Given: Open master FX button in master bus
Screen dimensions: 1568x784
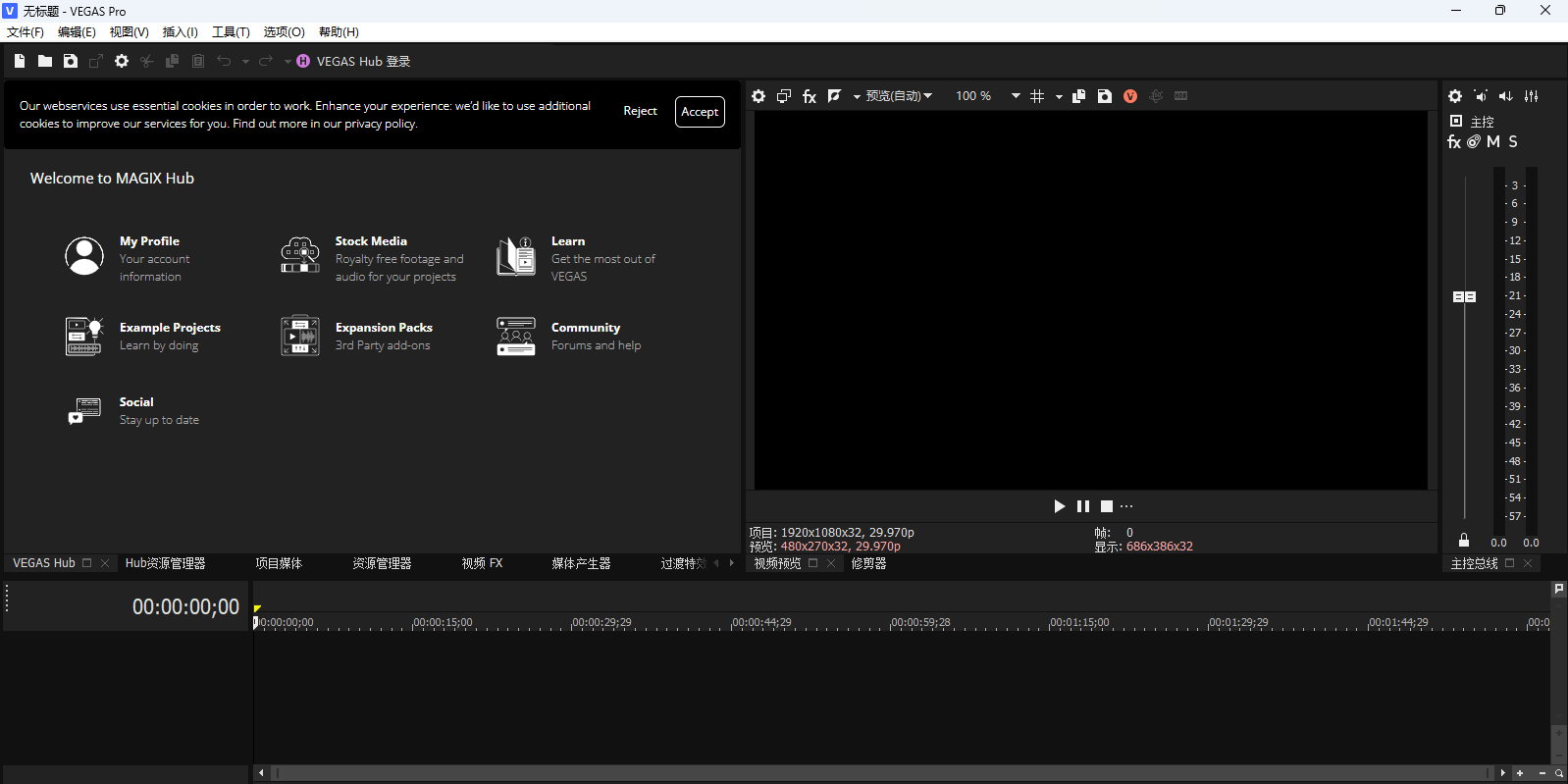Looking at the screenshot, I should point(1454,141).
